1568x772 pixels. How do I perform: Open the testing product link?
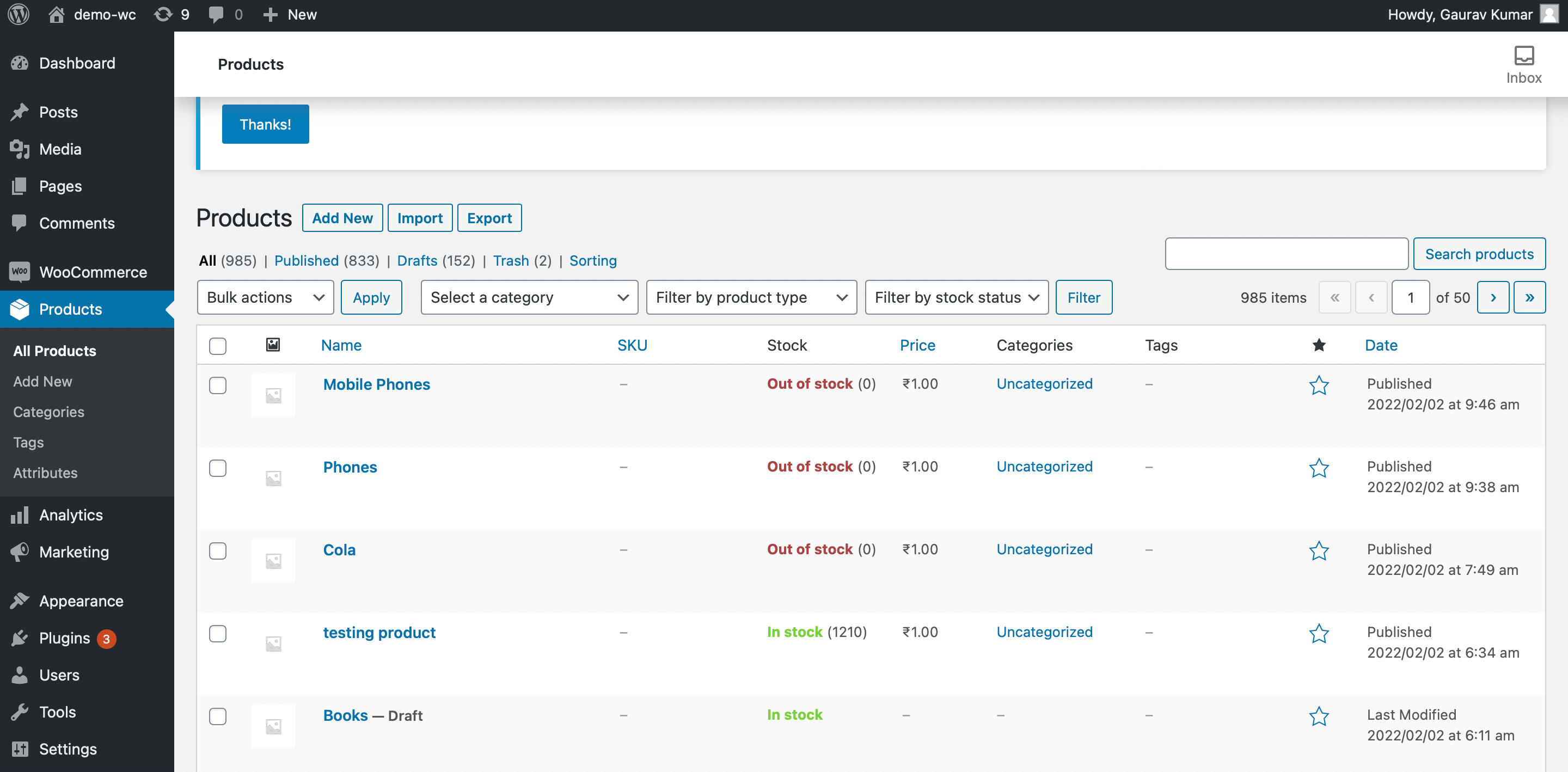[x=378, y=633]
